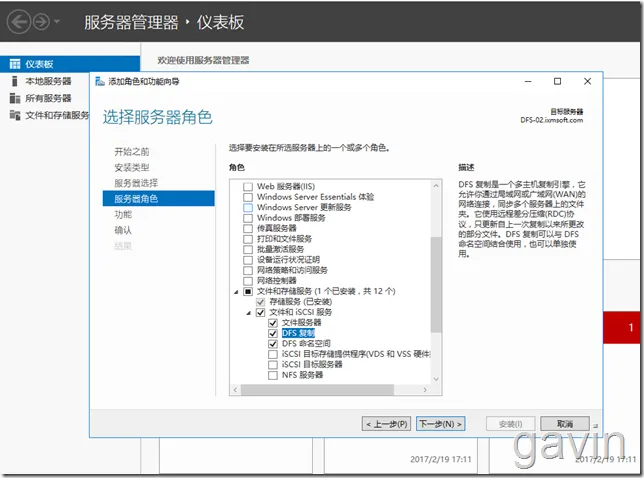Check Windows 部署服务 role

248,218
